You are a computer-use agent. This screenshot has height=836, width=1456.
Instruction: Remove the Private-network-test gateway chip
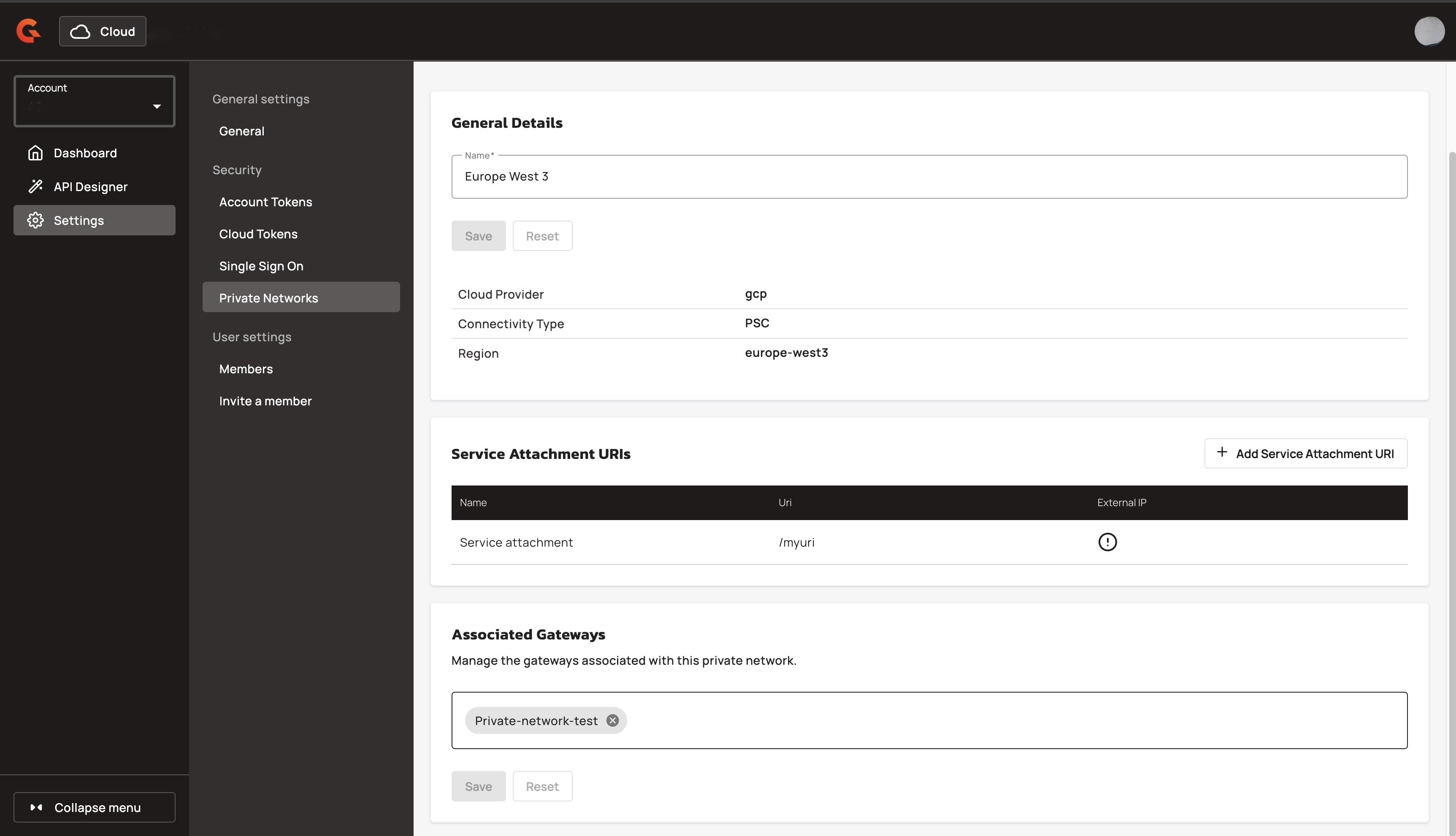pos(612,720)
